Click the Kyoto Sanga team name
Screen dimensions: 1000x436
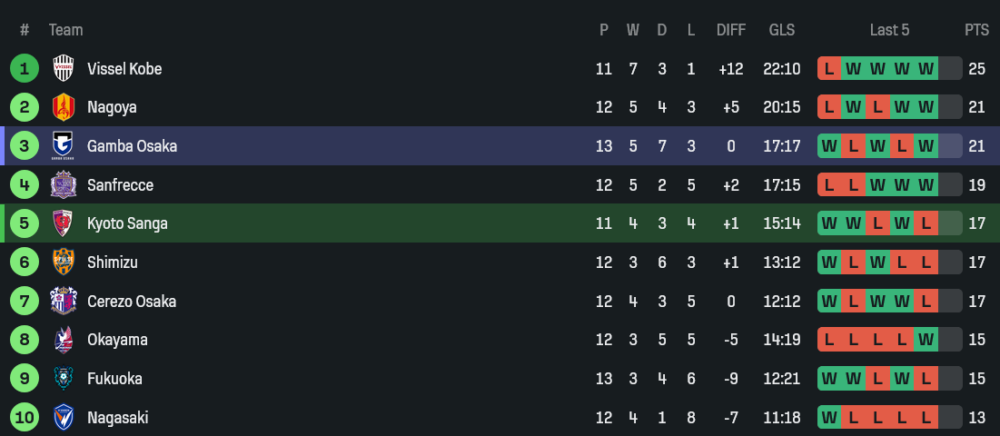point(127,224)
